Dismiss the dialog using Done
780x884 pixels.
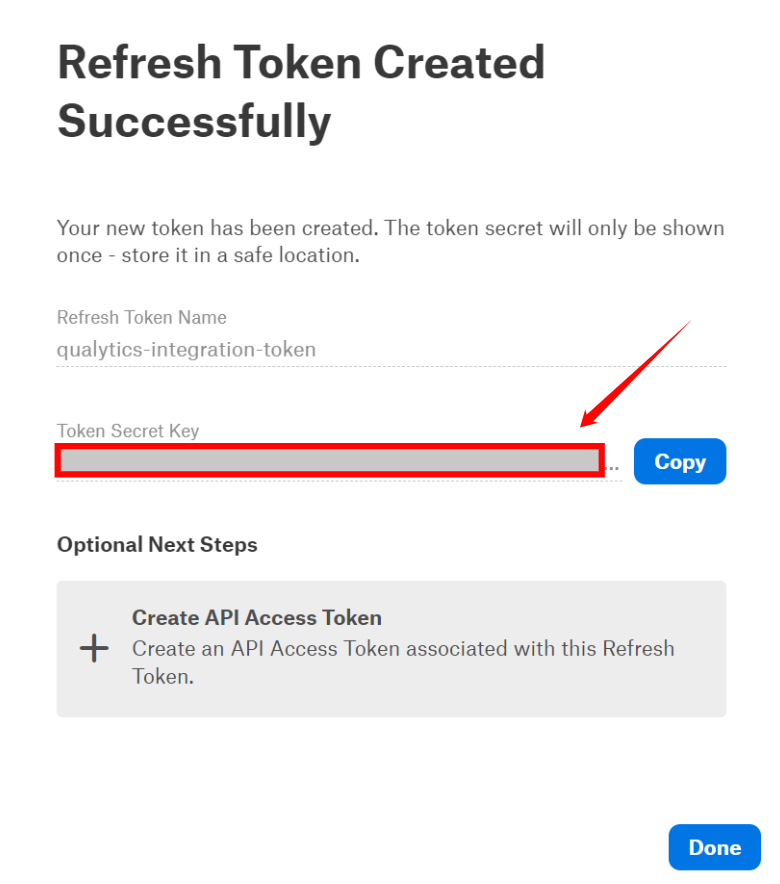tap(714, 847)
